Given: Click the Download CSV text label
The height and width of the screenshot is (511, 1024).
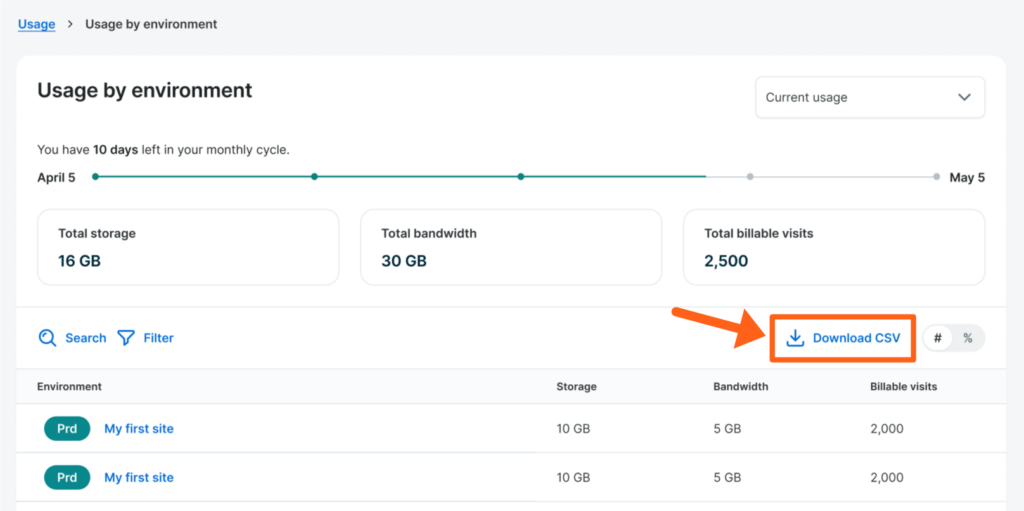Looking at the screenshot, I should tap(856, 338).
